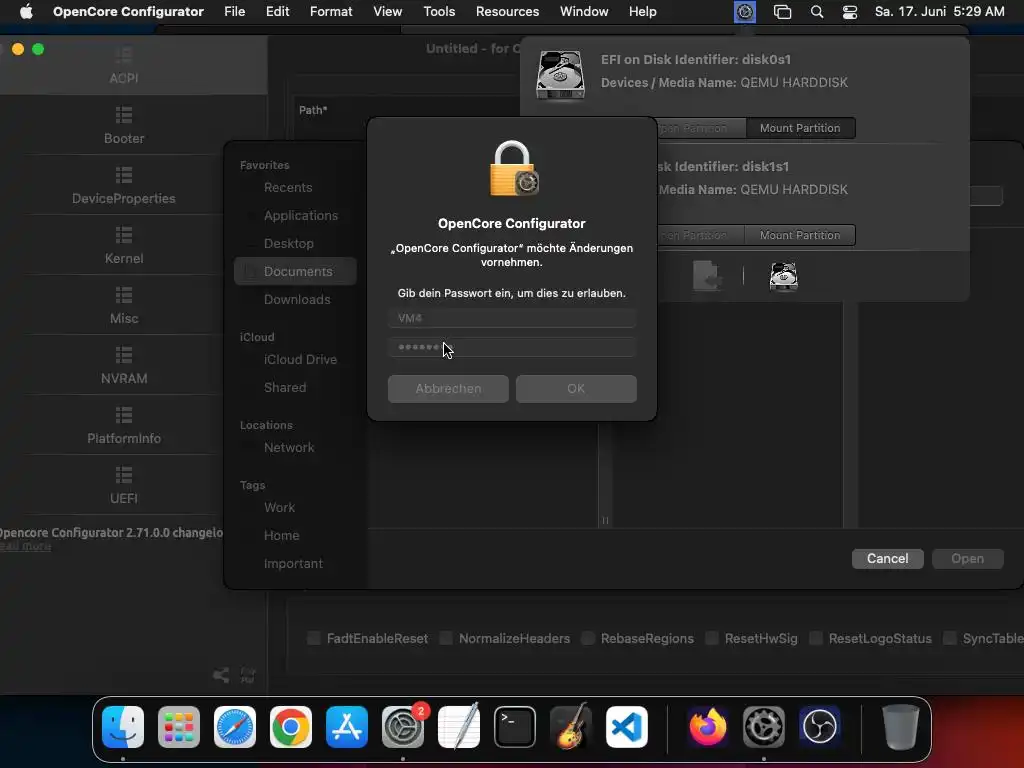1024x768 pixels.
Task: Click Mount Partition for disk0s1
Action: tap(800, 128)
